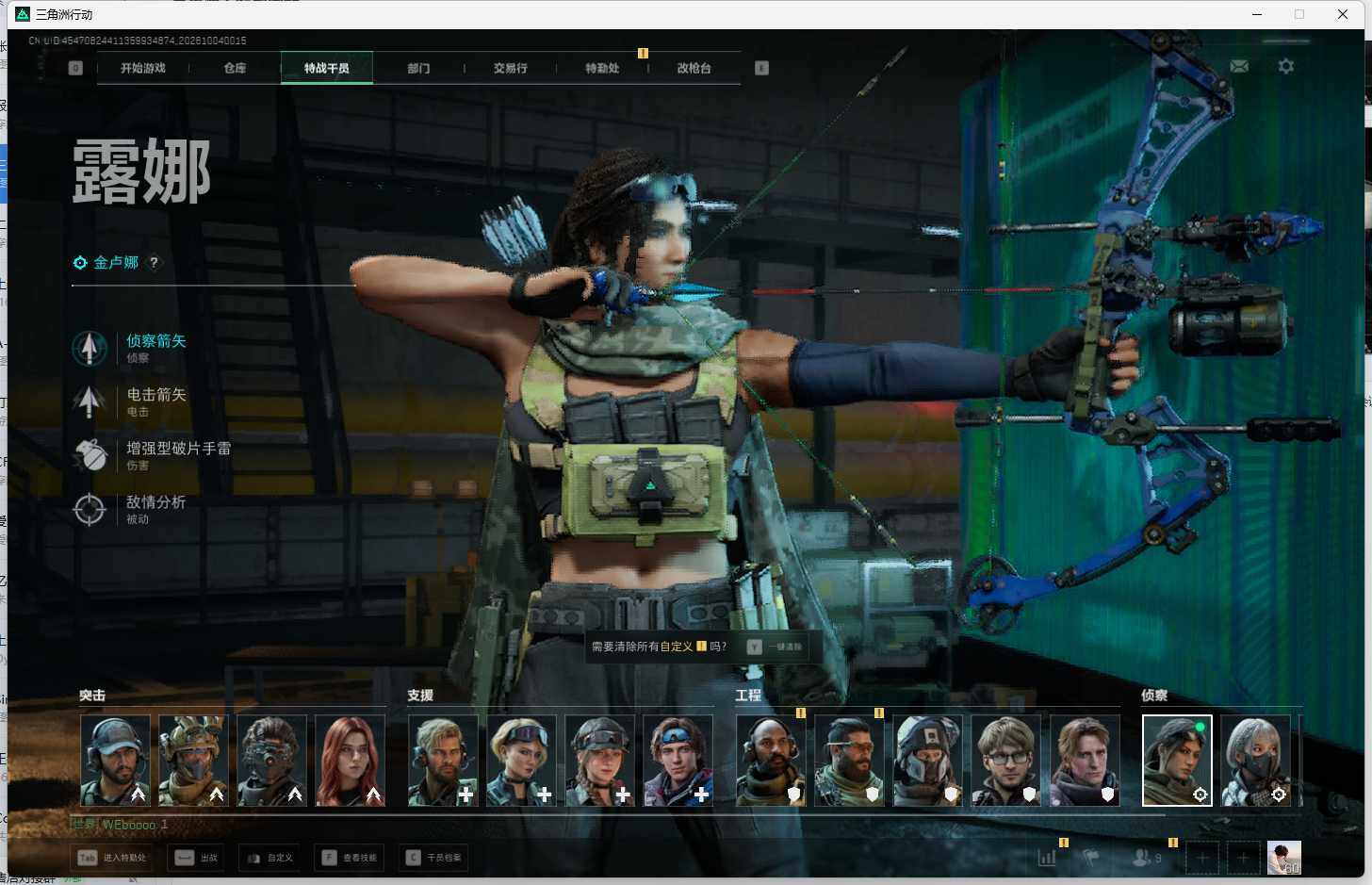This screenshot has width=1372, height=885.
Task: Click the flag icon in bottom bar
Action: pos(1090,858)
